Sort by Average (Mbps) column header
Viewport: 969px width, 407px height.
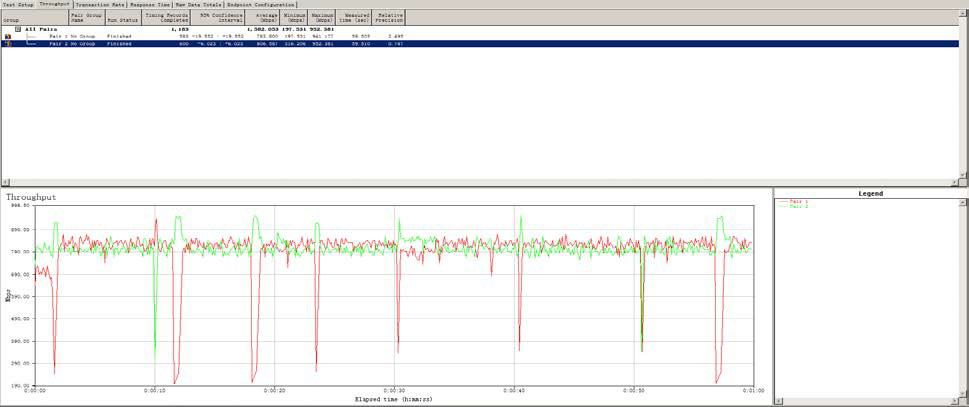pyautogui.click(x=264, y=18)
